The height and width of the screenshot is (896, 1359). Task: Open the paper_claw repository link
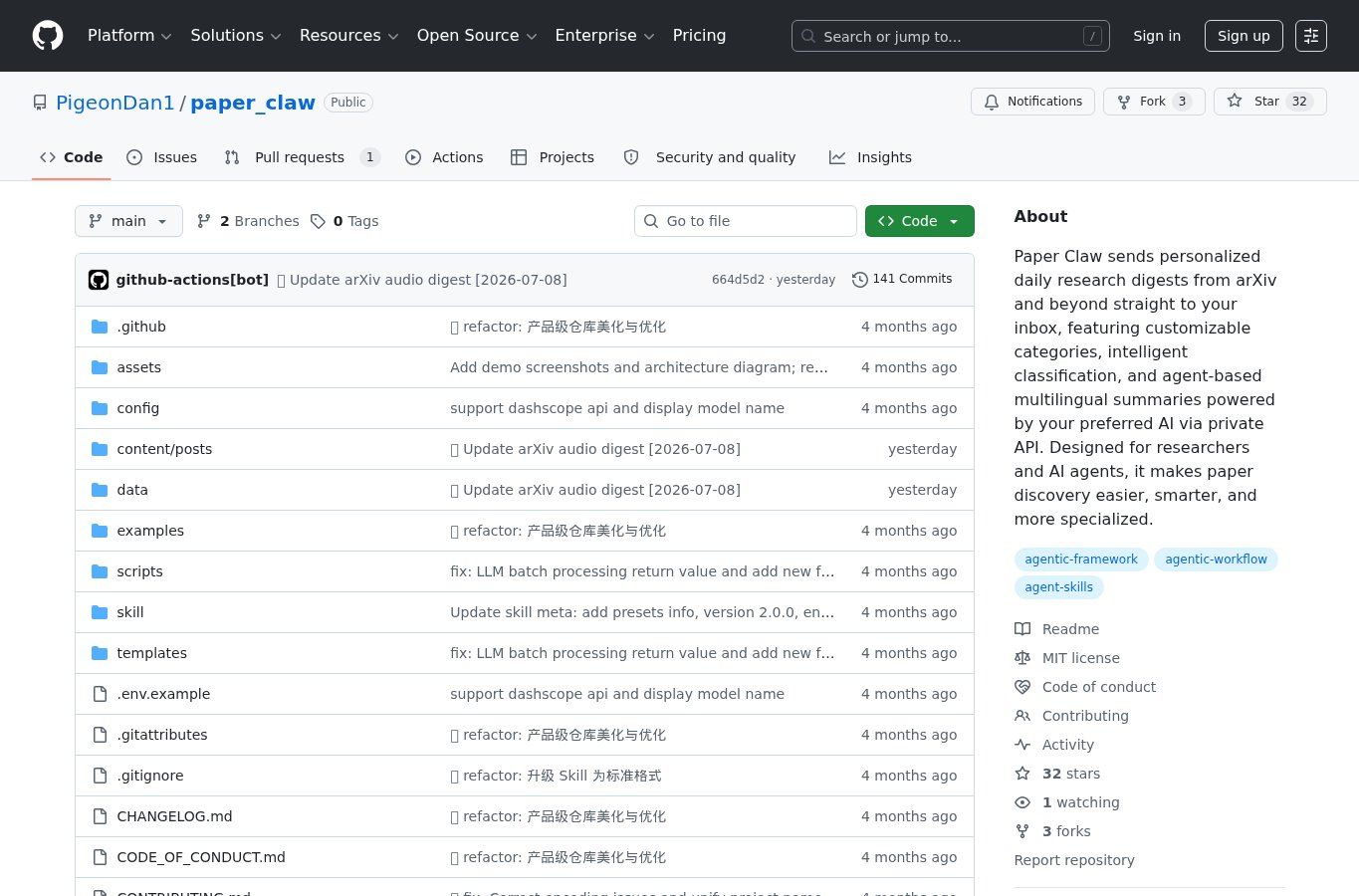pos(253,103)
